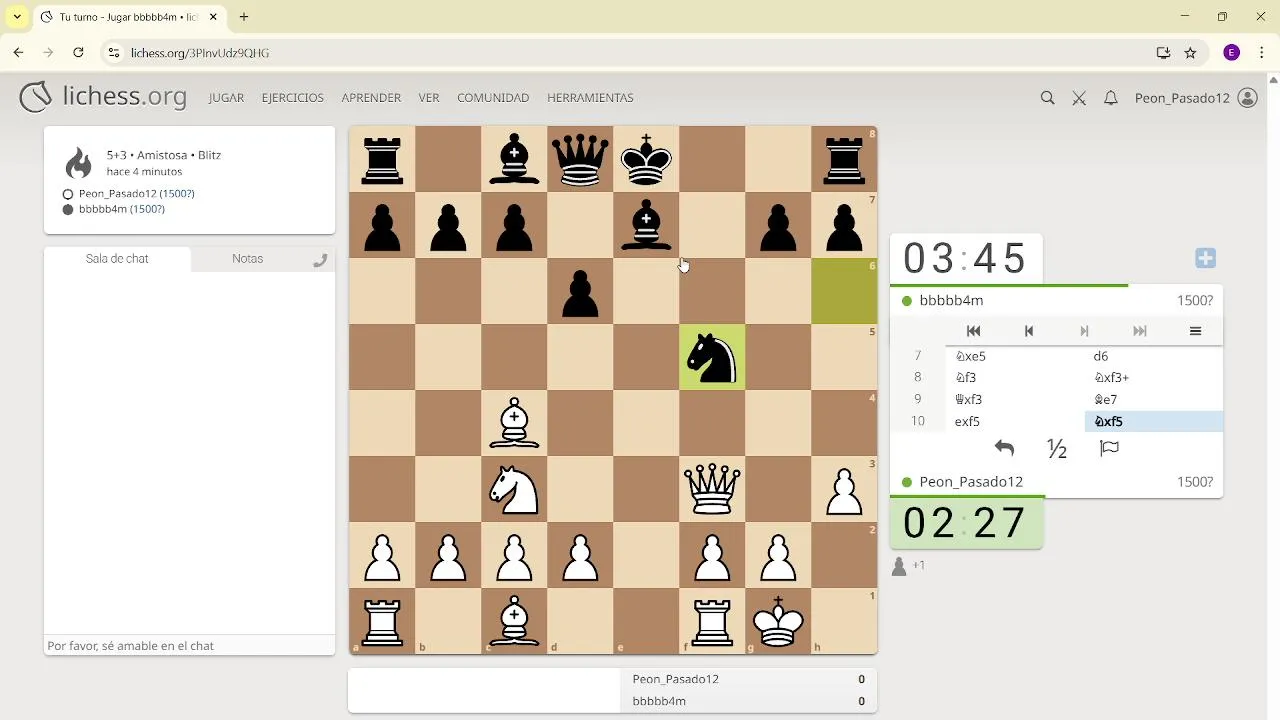Go to move 7 Nxe5
Image resolution: width=1280 pixels, height=720 pixels.
pyautogui.click(x=1014, y=356)
